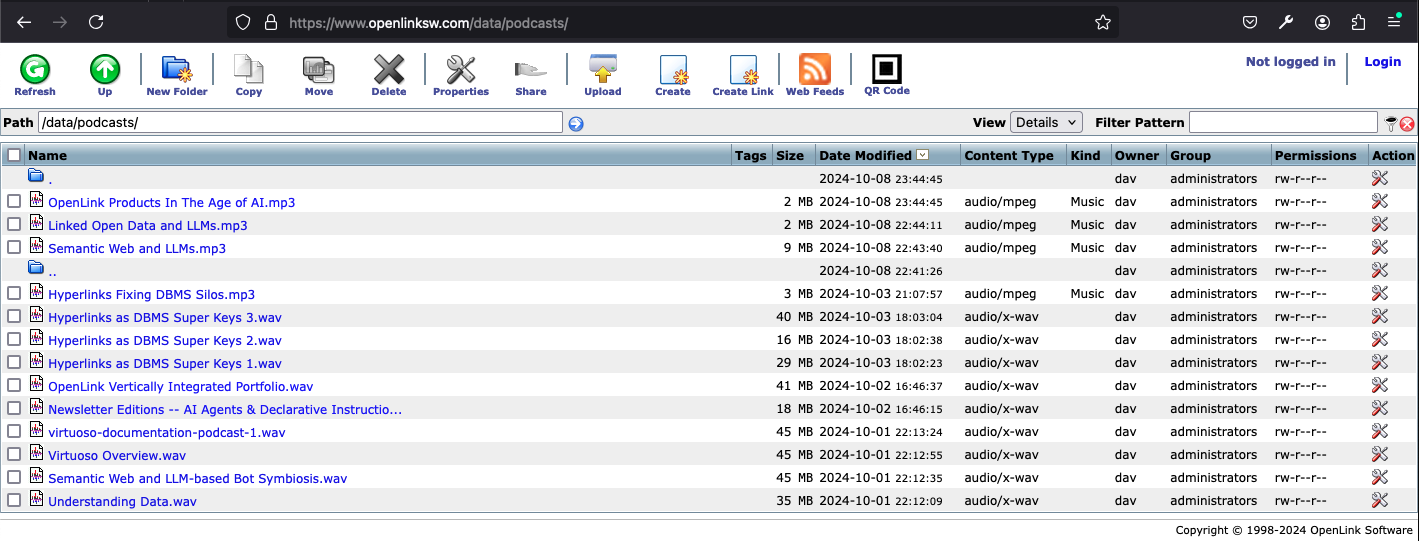Click the '..' parent directory link

[52, 271]
